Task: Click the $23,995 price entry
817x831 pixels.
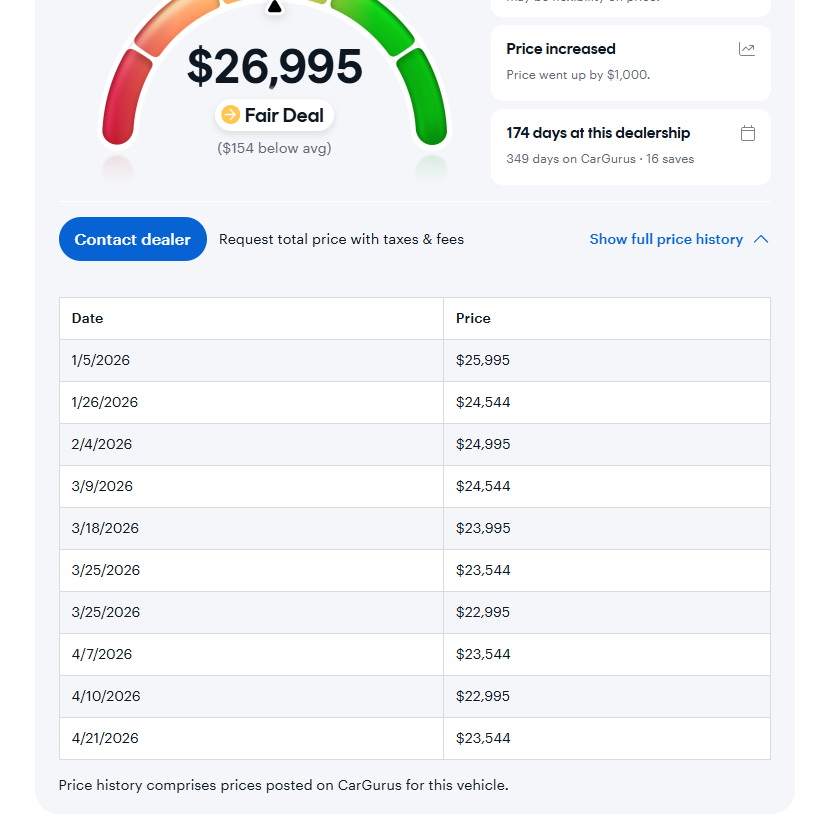Action: (x=483, y=528)
